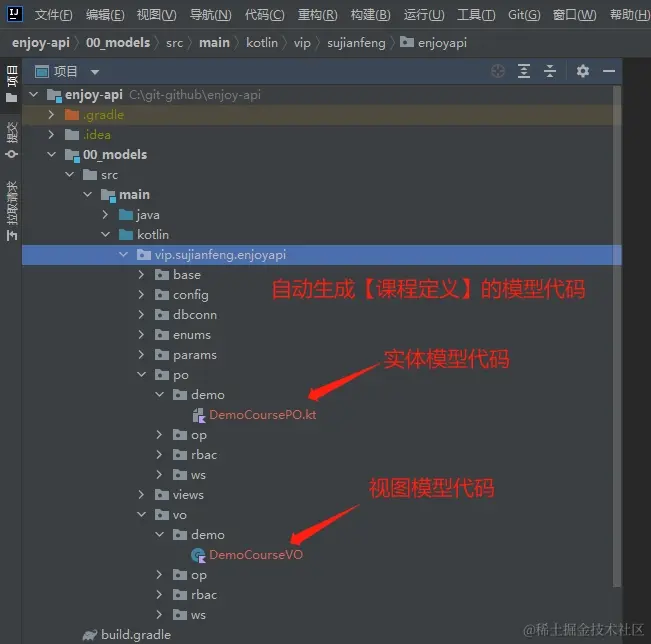
Task: Select DemoCourseVO class
Action: [x=256, y=555]
